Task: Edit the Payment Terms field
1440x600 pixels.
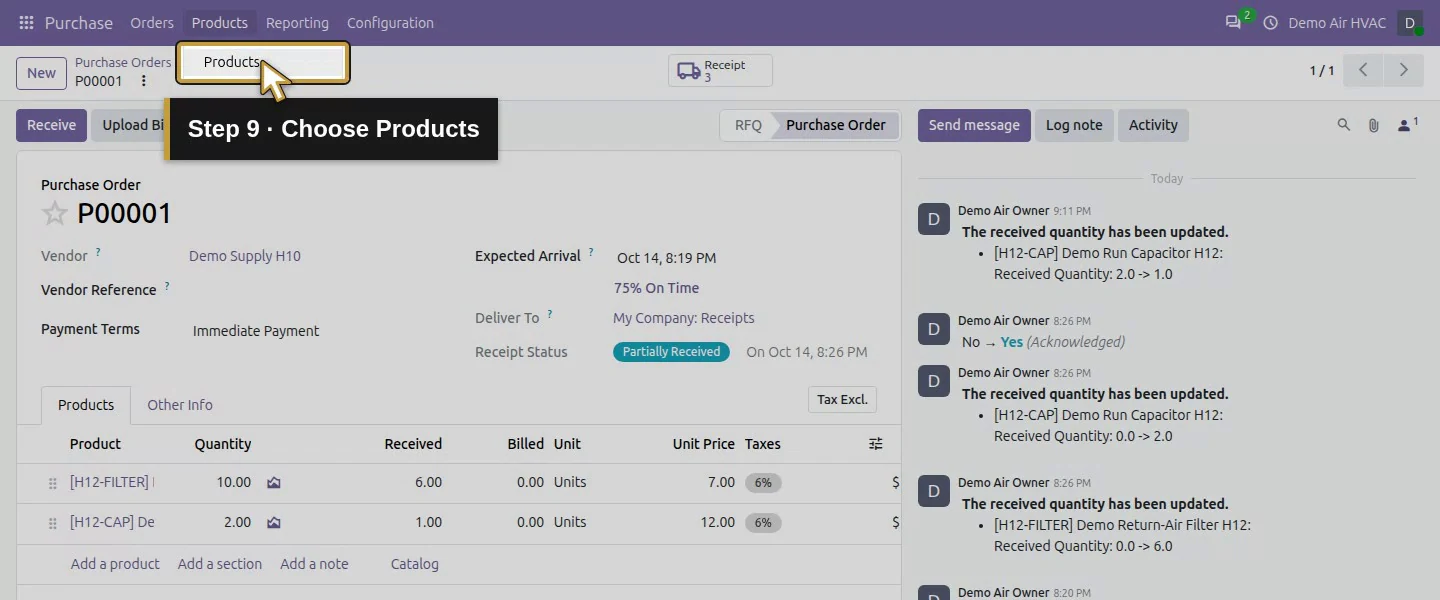Action: coord(256,331)
